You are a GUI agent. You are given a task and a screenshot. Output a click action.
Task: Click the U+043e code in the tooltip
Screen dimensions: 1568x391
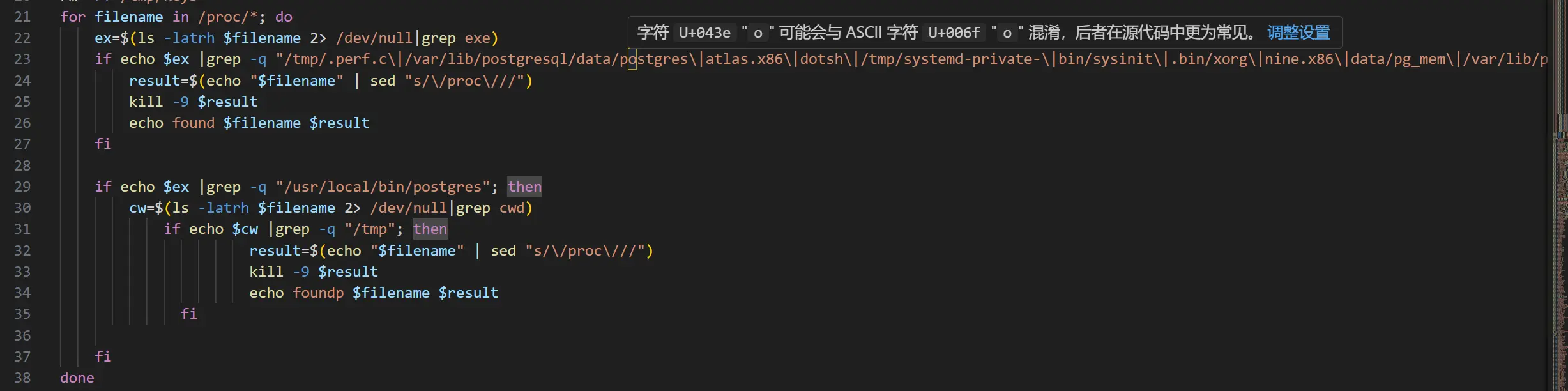704,33
